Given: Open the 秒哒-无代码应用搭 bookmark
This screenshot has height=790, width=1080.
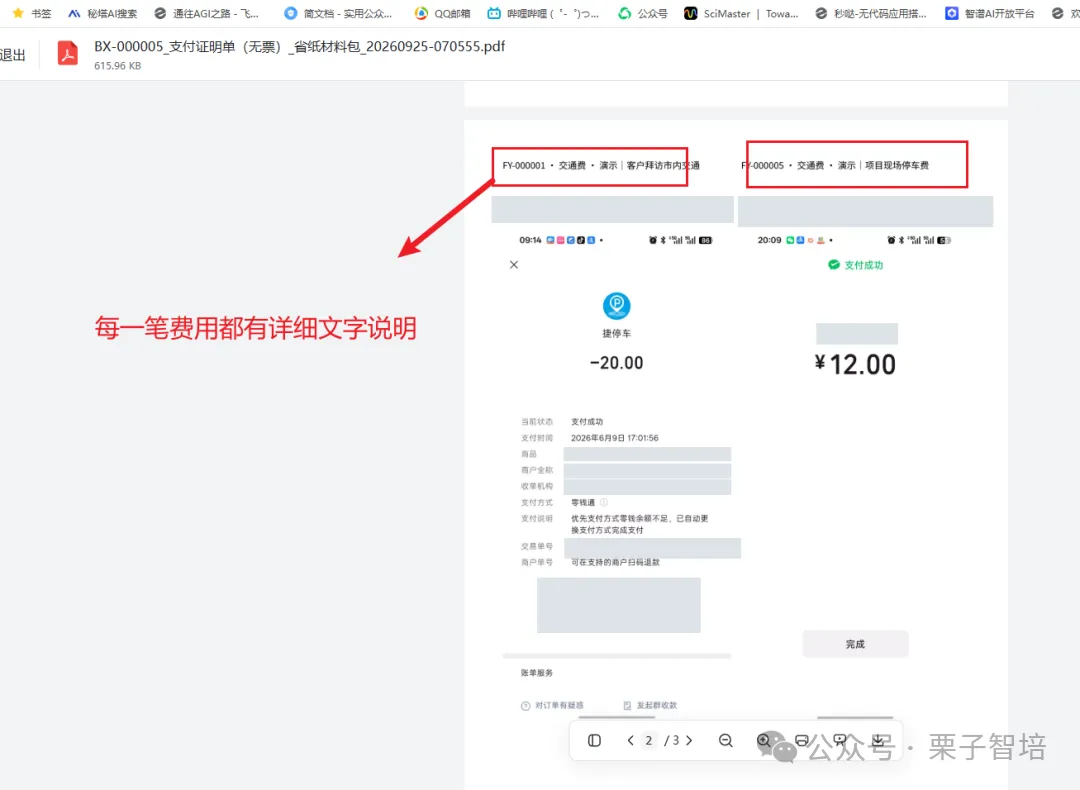Looking at the screenshot, I should 871,13.
